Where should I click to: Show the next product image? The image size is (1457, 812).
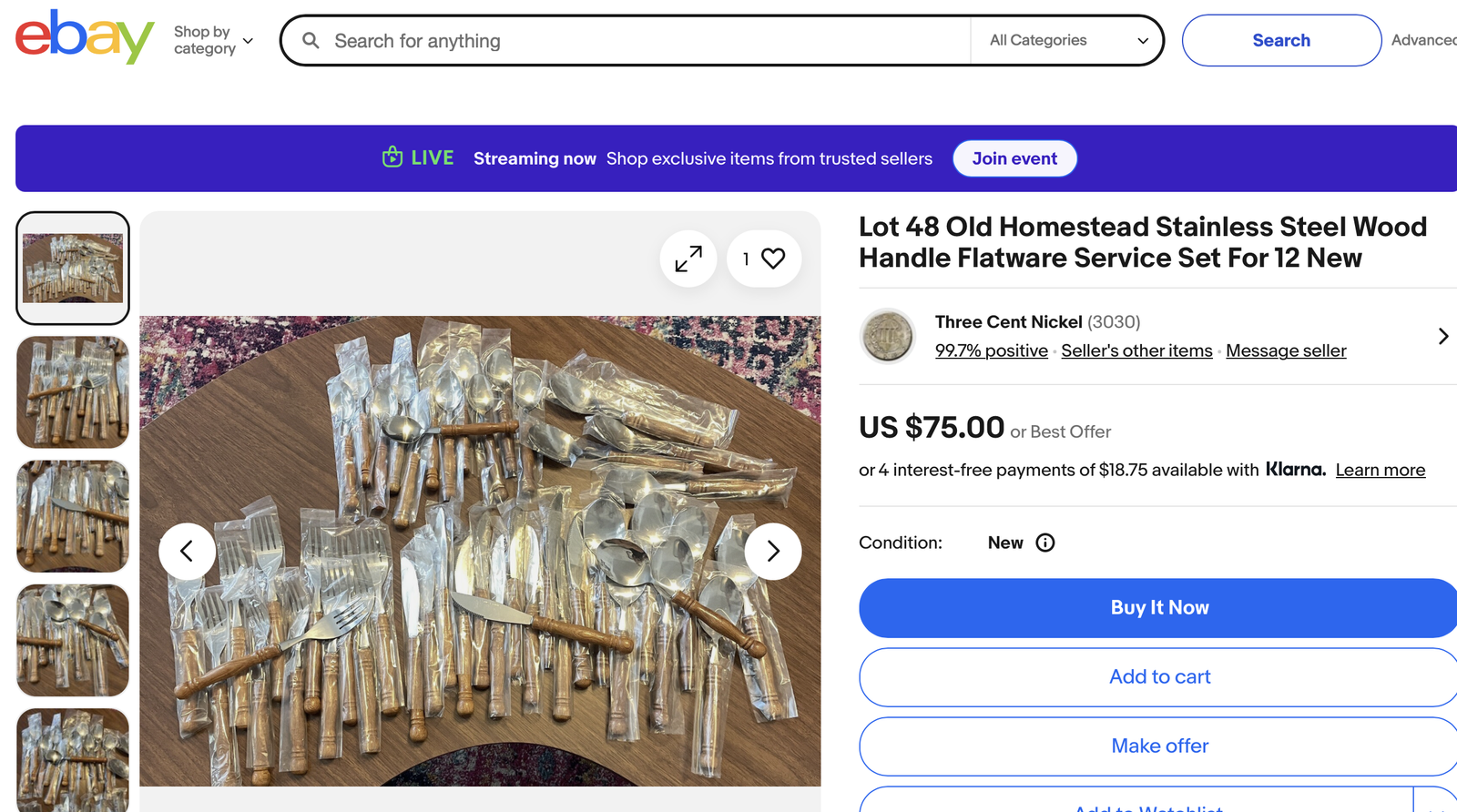(x=772, y=551)
